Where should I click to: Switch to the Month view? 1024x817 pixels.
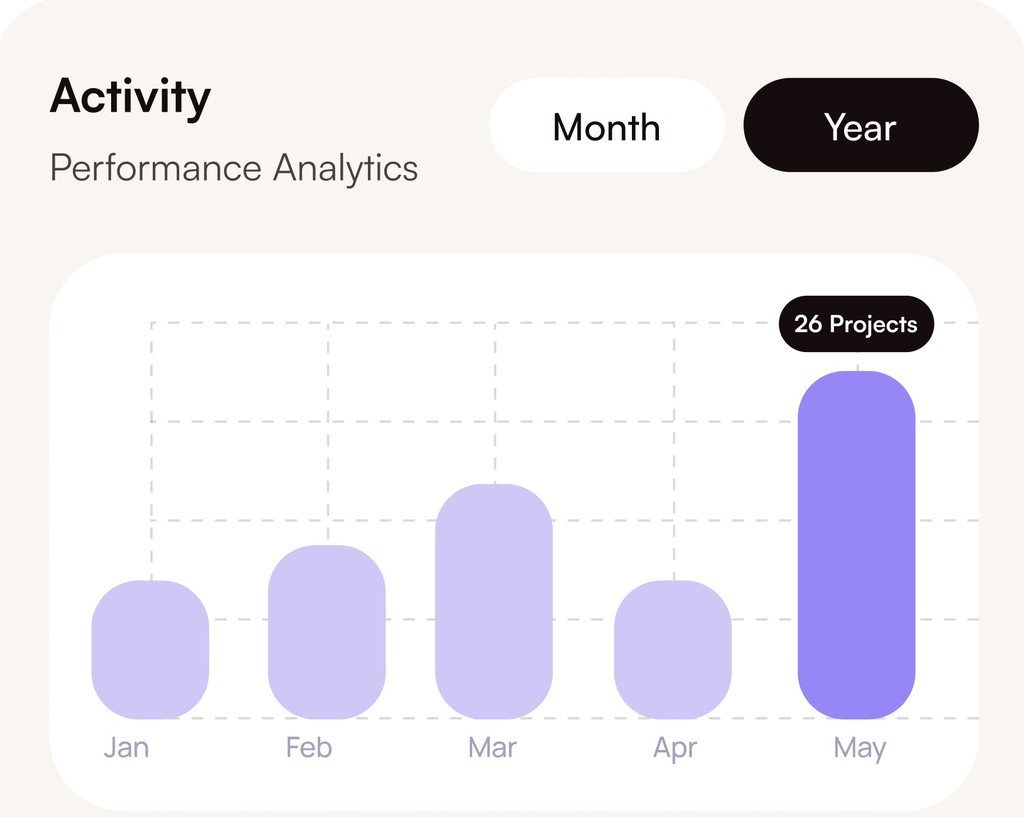[x=606, y=127]
